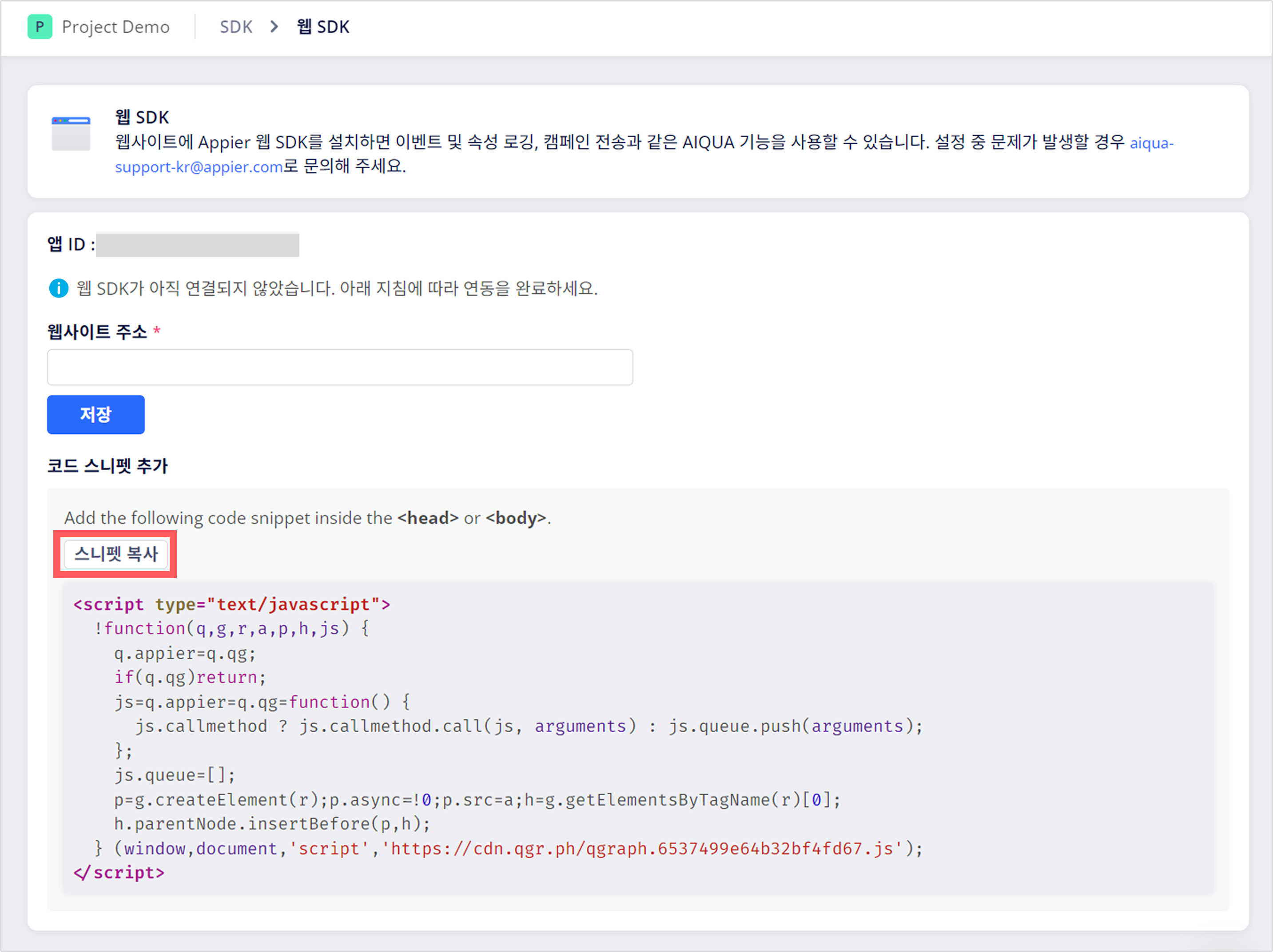The image size is (1273, 952).
Task: Click the SDK not-connected notice text
Action: point(337,288)
